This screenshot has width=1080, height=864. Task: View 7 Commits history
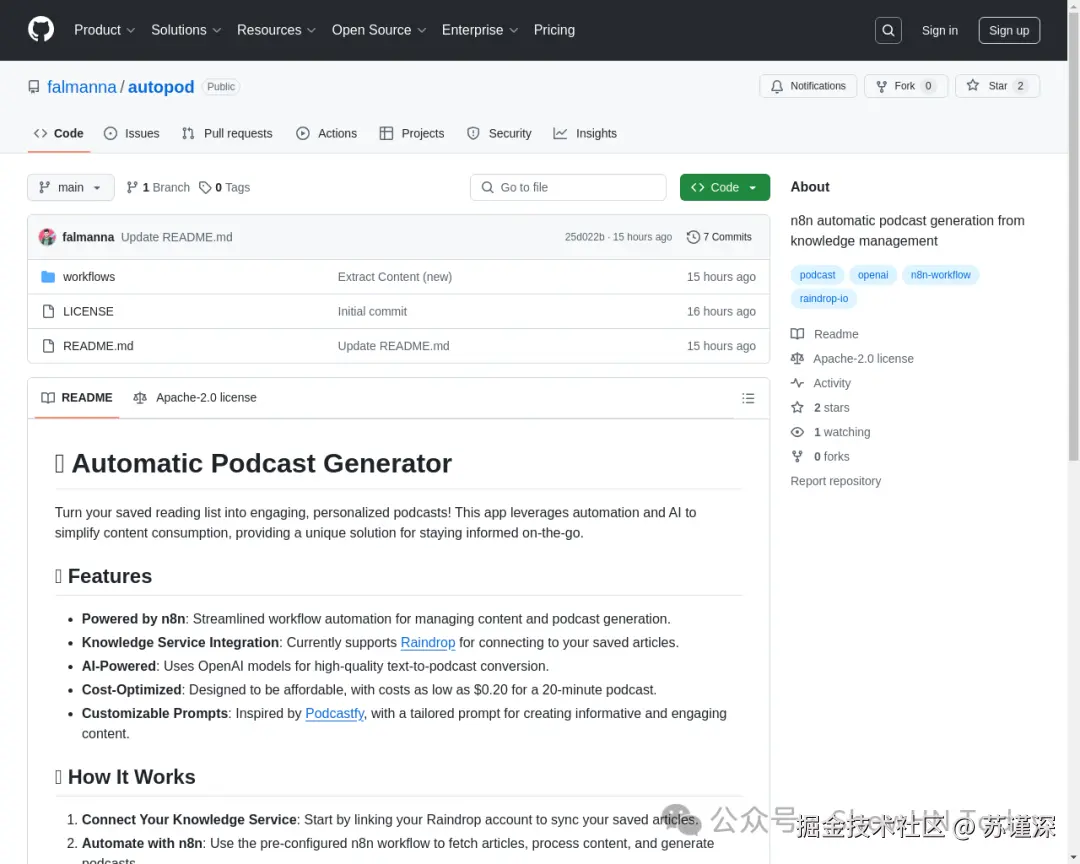(719, 237)
